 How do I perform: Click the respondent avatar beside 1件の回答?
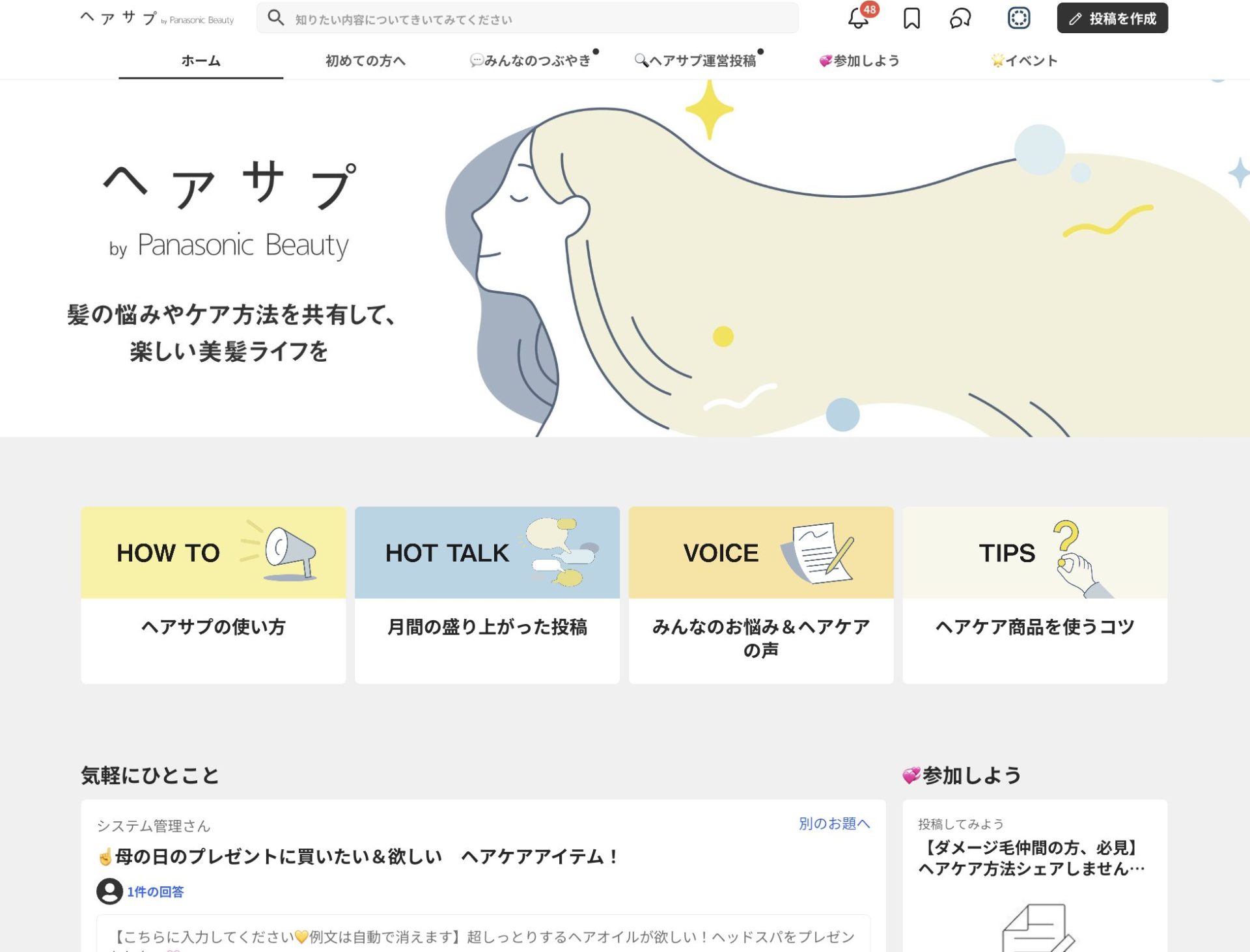[x=109, y=891]
